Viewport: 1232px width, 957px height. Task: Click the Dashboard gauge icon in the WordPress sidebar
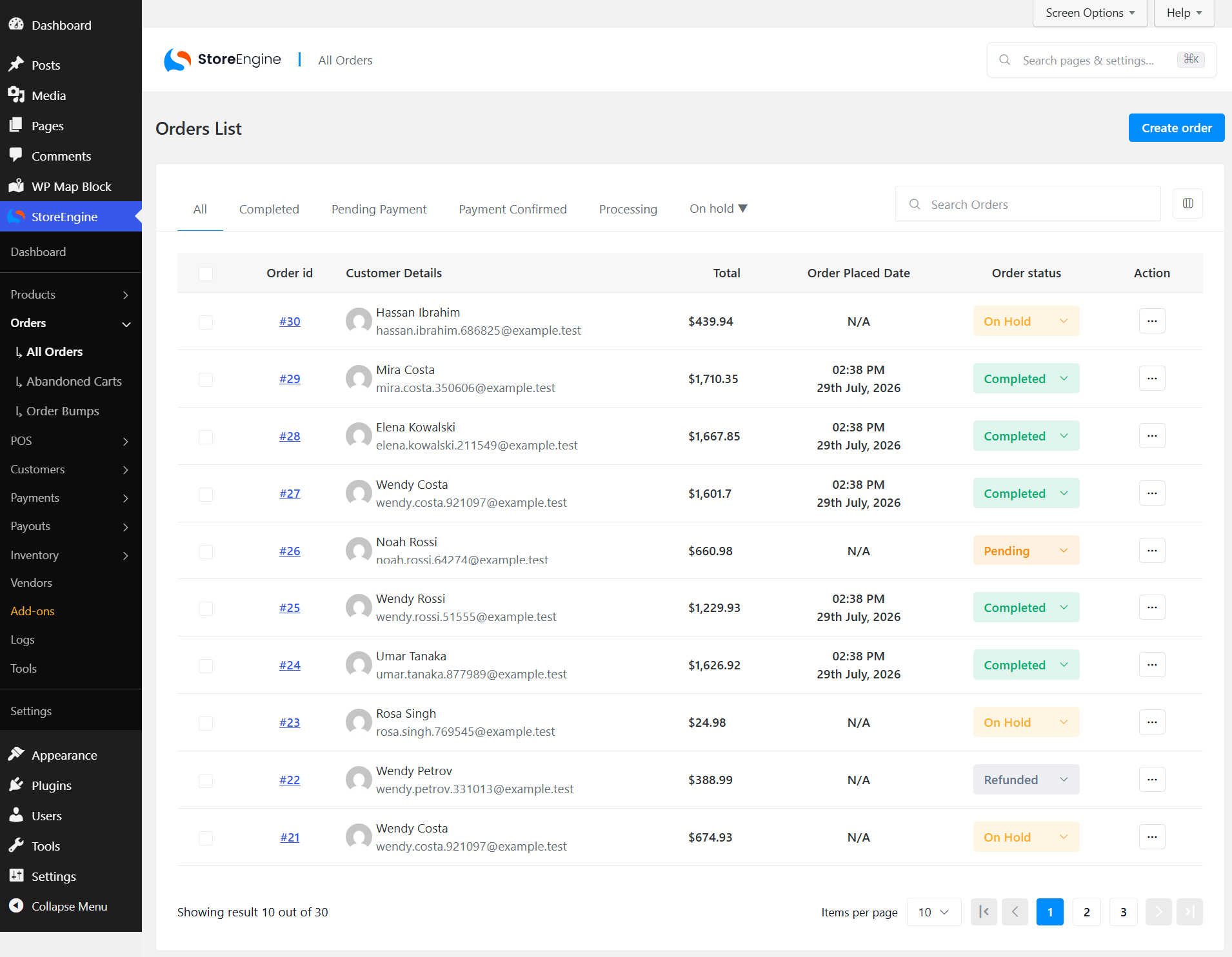[x=16, y=25]
